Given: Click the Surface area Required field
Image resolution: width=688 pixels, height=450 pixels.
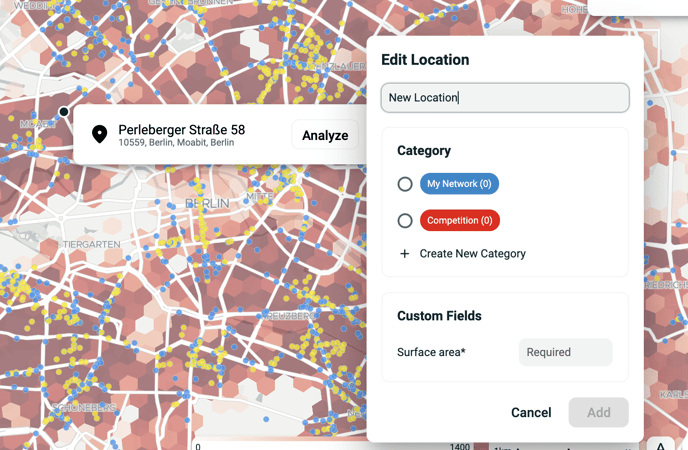Looking at the screenshot, I should (566, 352).
